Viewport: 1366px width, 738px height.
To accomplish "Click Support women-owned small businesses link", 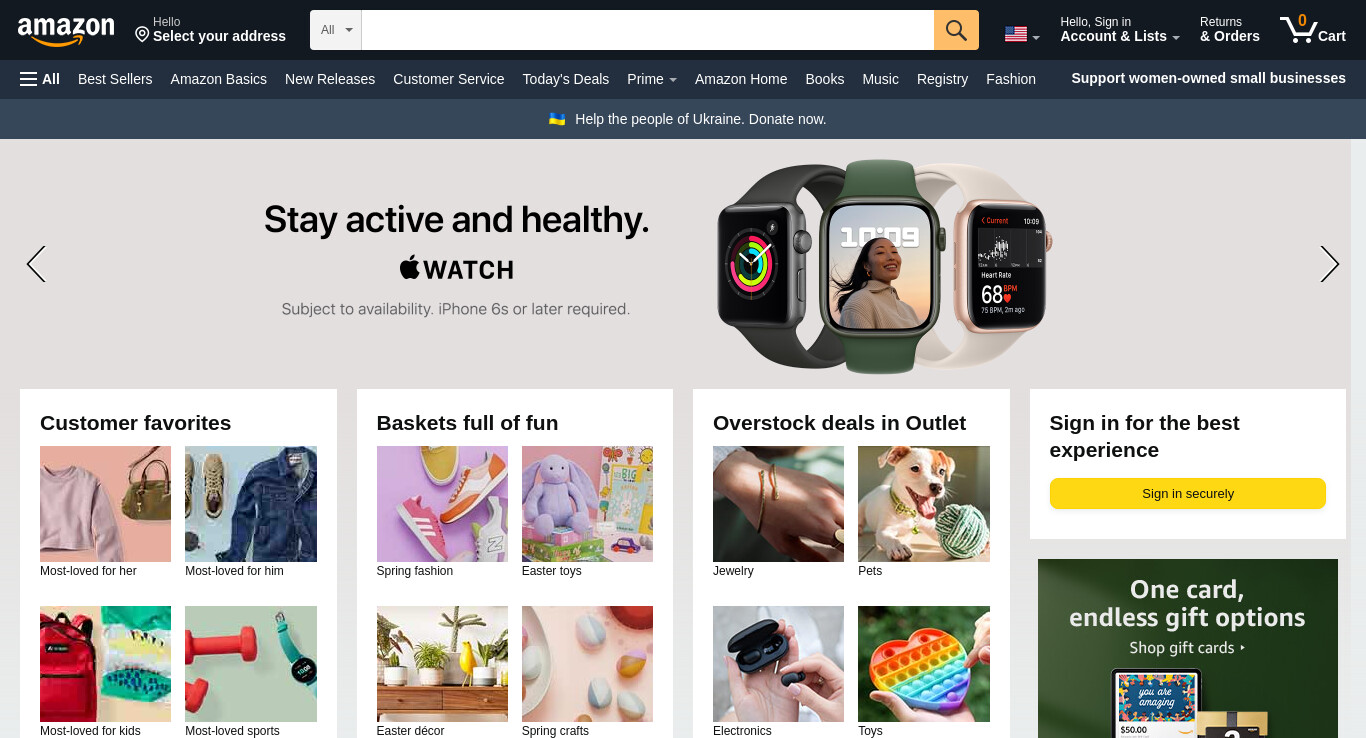I will click(x=1208, y=78).
